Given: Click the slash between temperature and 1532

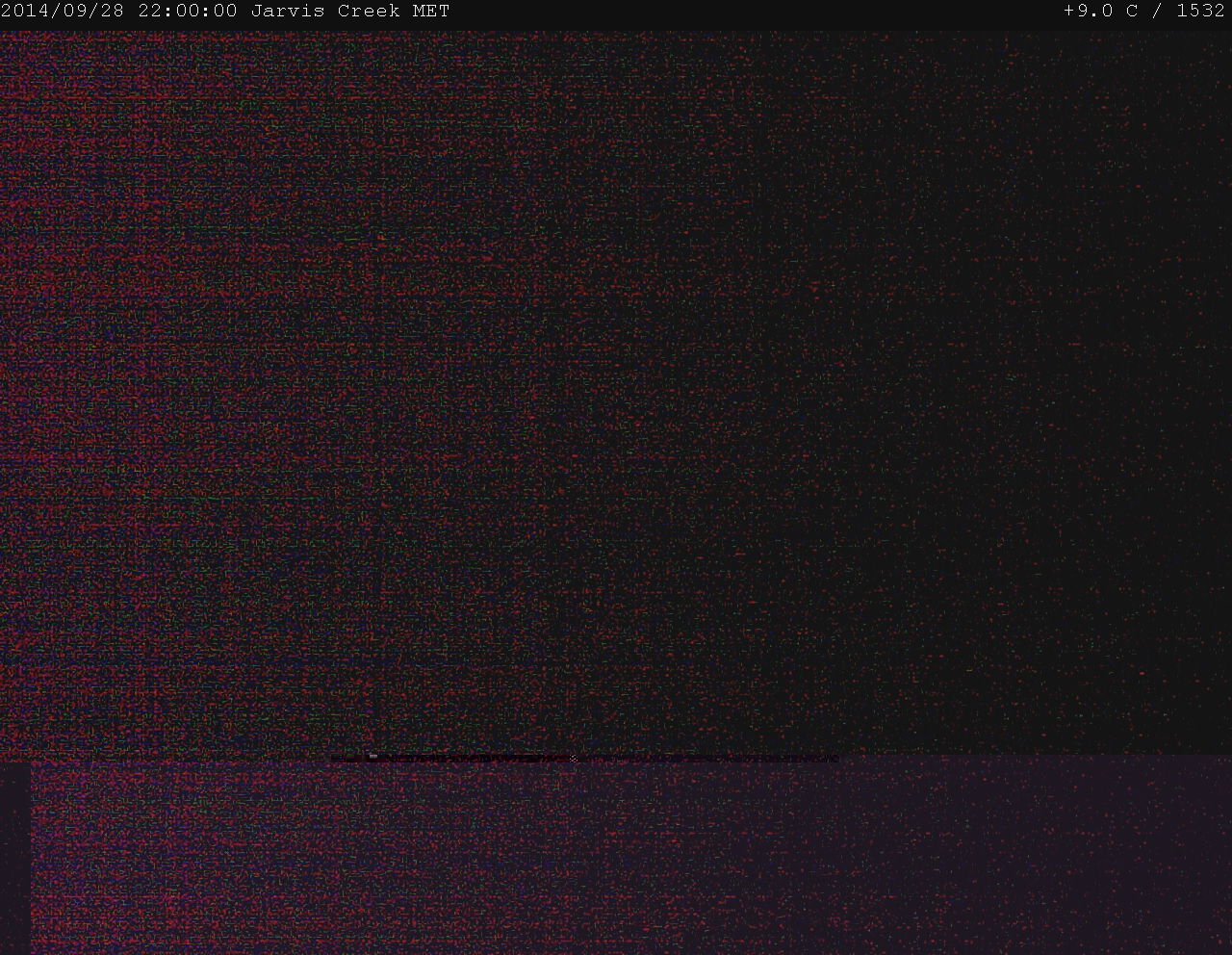Looking at the screenshot, I should coord(1157,12).
